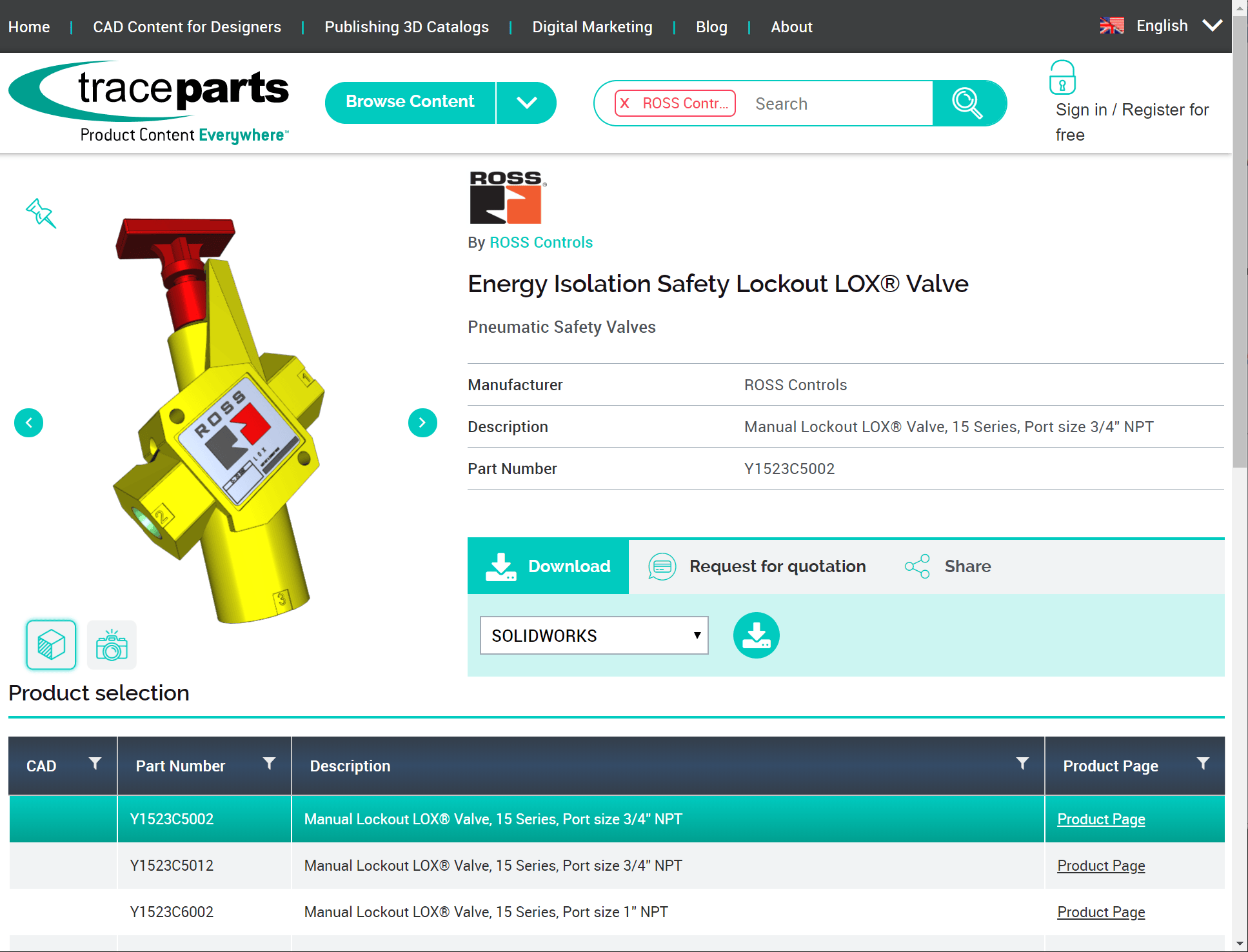Click the 'Pneumatic Safety Valves' subtitle text
1248x952 pixels.
[x=562, y=327]
